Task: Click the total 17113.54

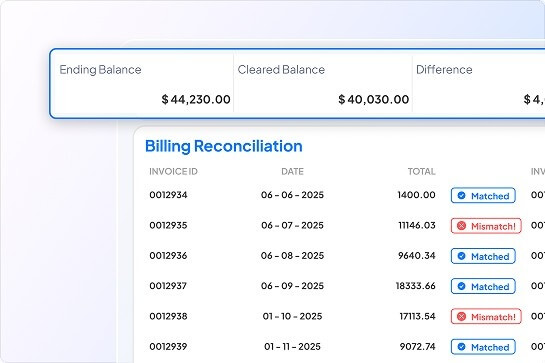Action: pos(417,316)
